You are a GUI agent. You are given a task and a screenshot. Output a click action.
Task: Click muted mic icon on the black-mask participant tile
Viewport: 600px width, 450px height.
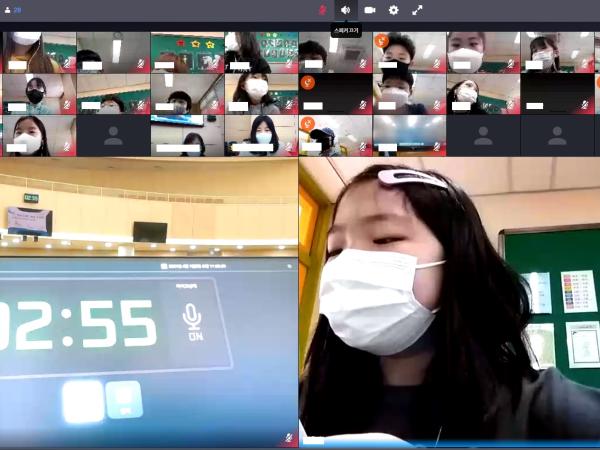(67, 105)
